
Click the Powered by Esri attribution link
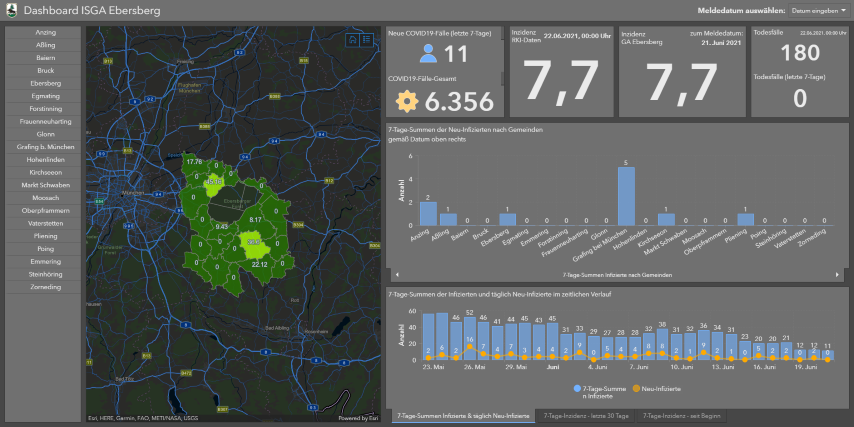pos(357,418)
